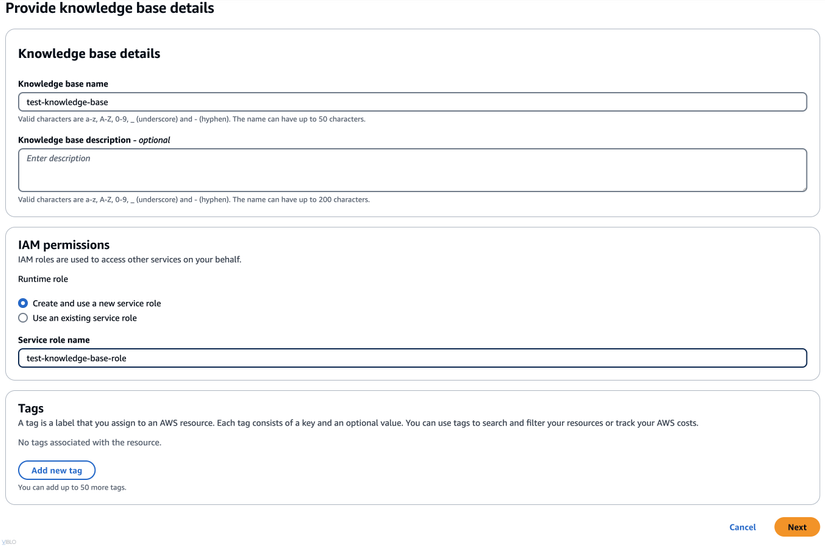Click the "Knowledge base description - optional" label

[94, 140]
